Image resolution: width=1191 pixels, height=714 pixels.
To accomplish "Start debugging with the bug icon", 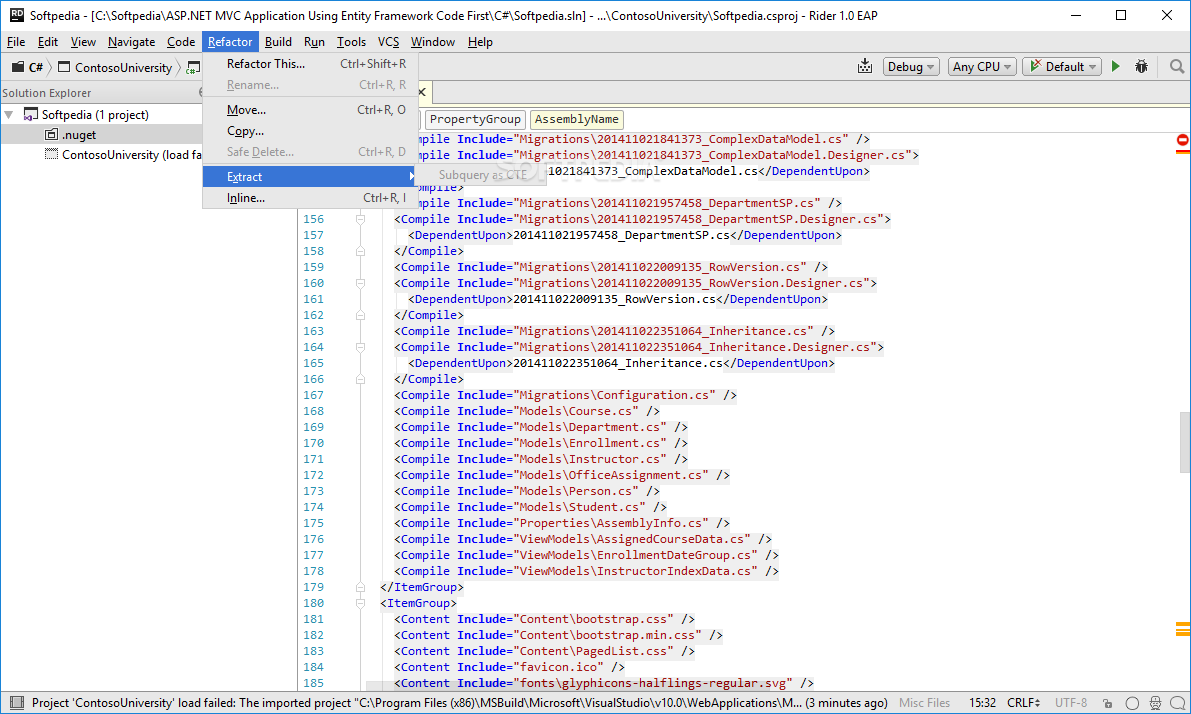I will coord(1141,67).
